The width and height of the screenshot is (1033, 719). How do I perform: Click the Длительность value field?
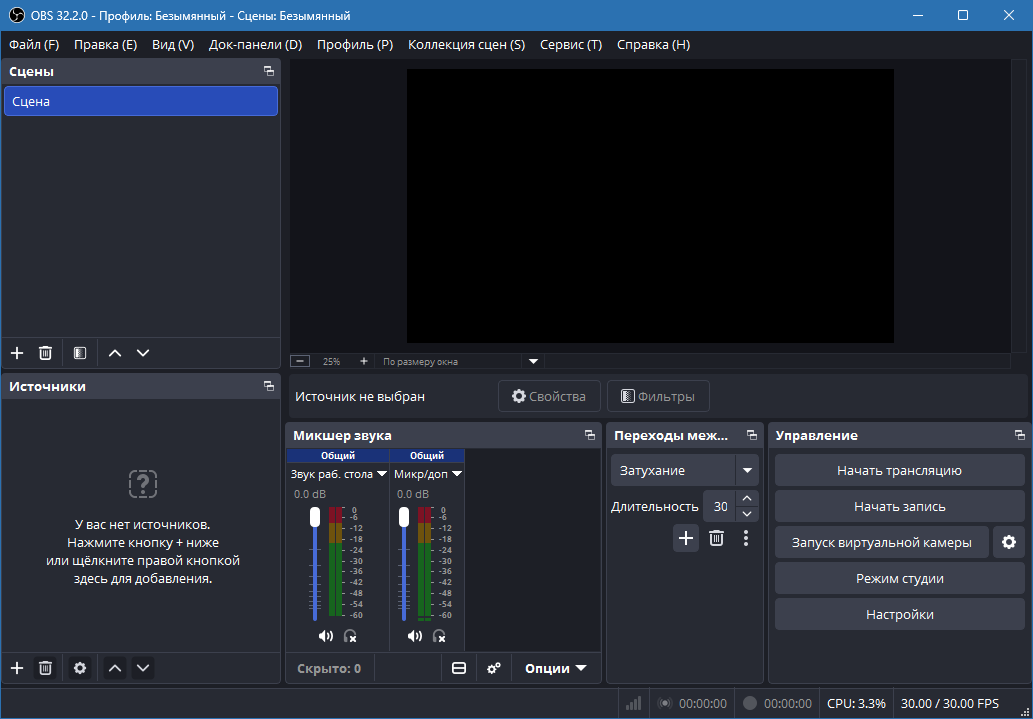[x=719, y=506]
